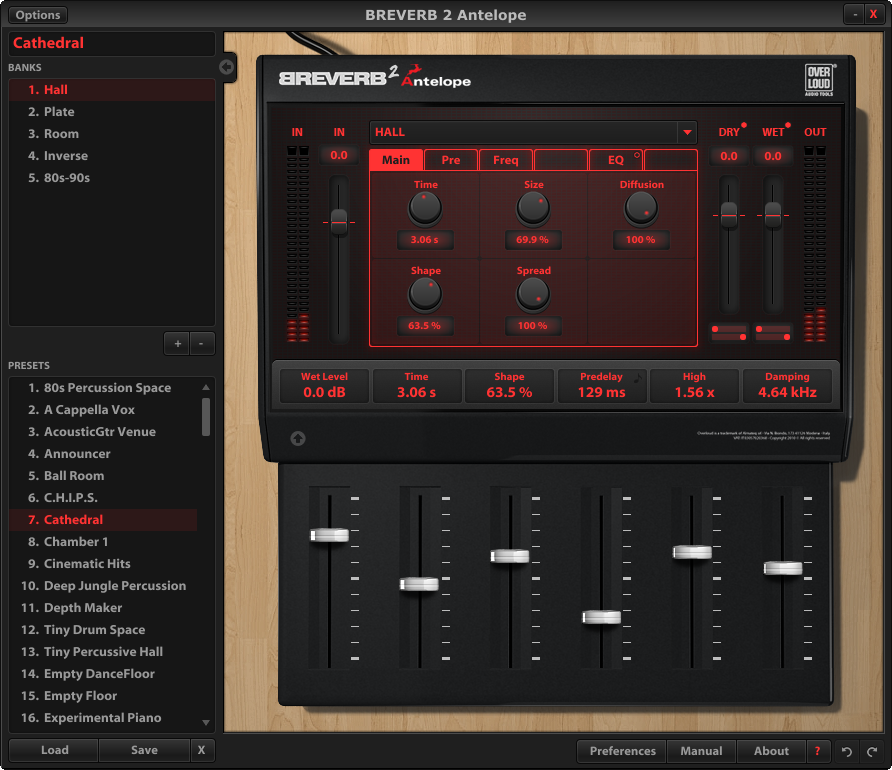The width and height of the screenshot is (892, 770).
Task: Add a bank with the plus button
Action: 177,343
